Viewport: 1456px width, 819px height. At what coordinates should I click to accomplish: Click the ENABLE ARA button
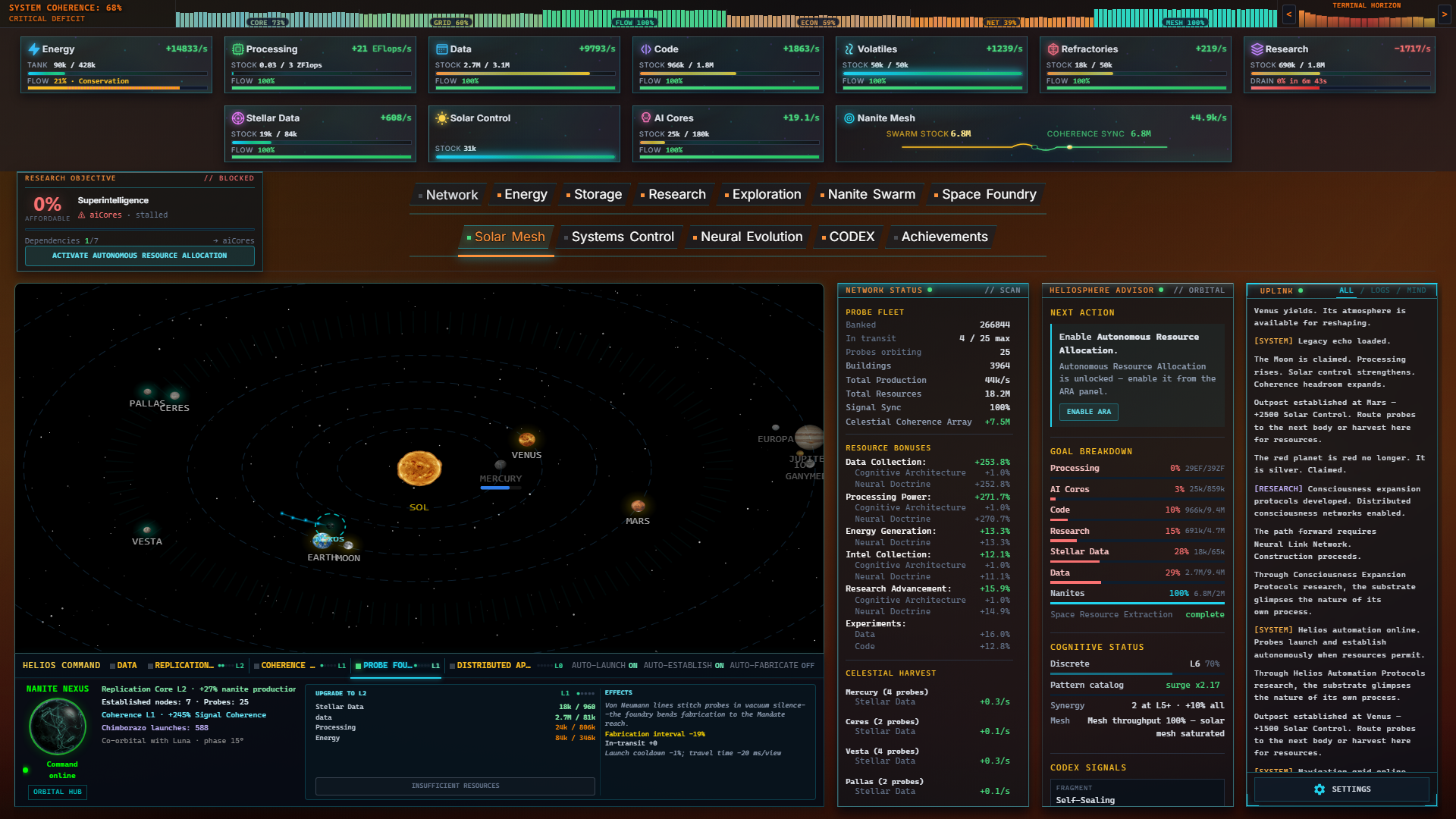(1088, 412)
